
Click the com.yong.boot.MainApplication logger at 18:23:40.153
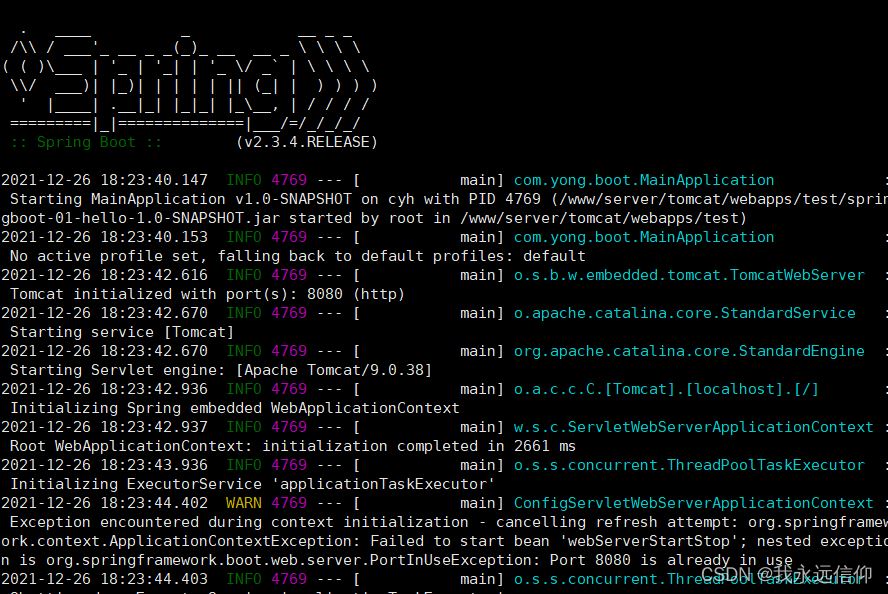[x=644, y=237]
